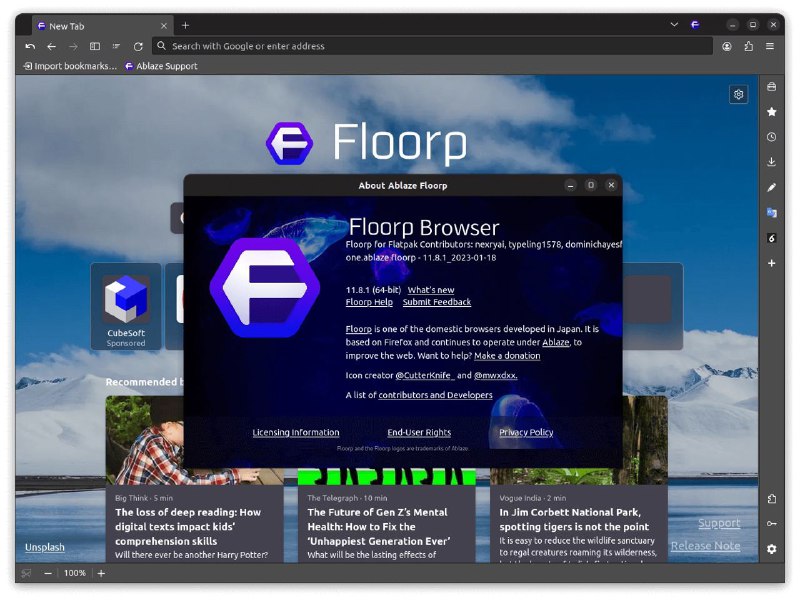The width and height of the screenshot is (800, 600).
Task: Open Floorp Help link
Action: point(369,302)
